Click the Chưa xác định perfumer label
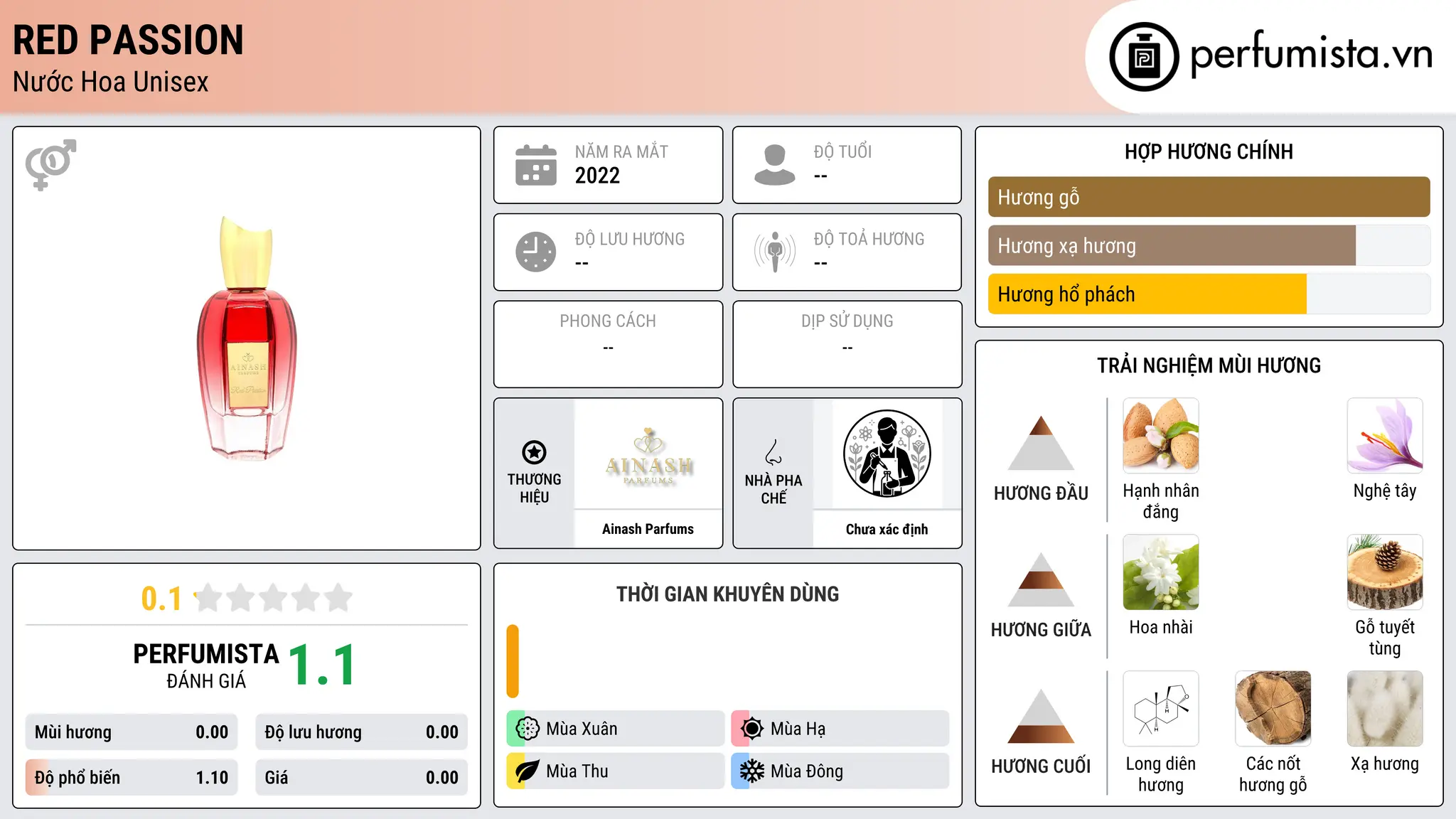This screenshot has width=1456, height=819. (887, 529)
